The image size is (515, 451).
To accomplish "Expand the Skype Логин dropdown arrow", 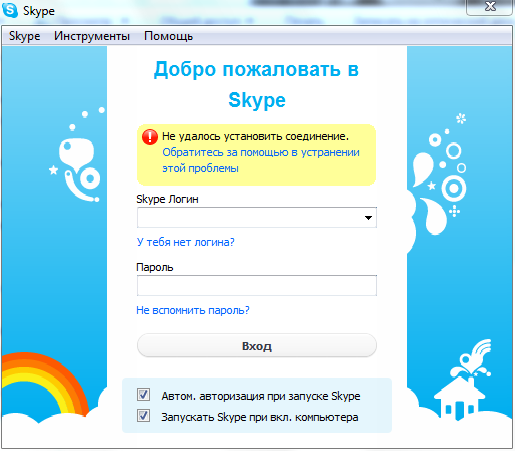I will [368, 218].
